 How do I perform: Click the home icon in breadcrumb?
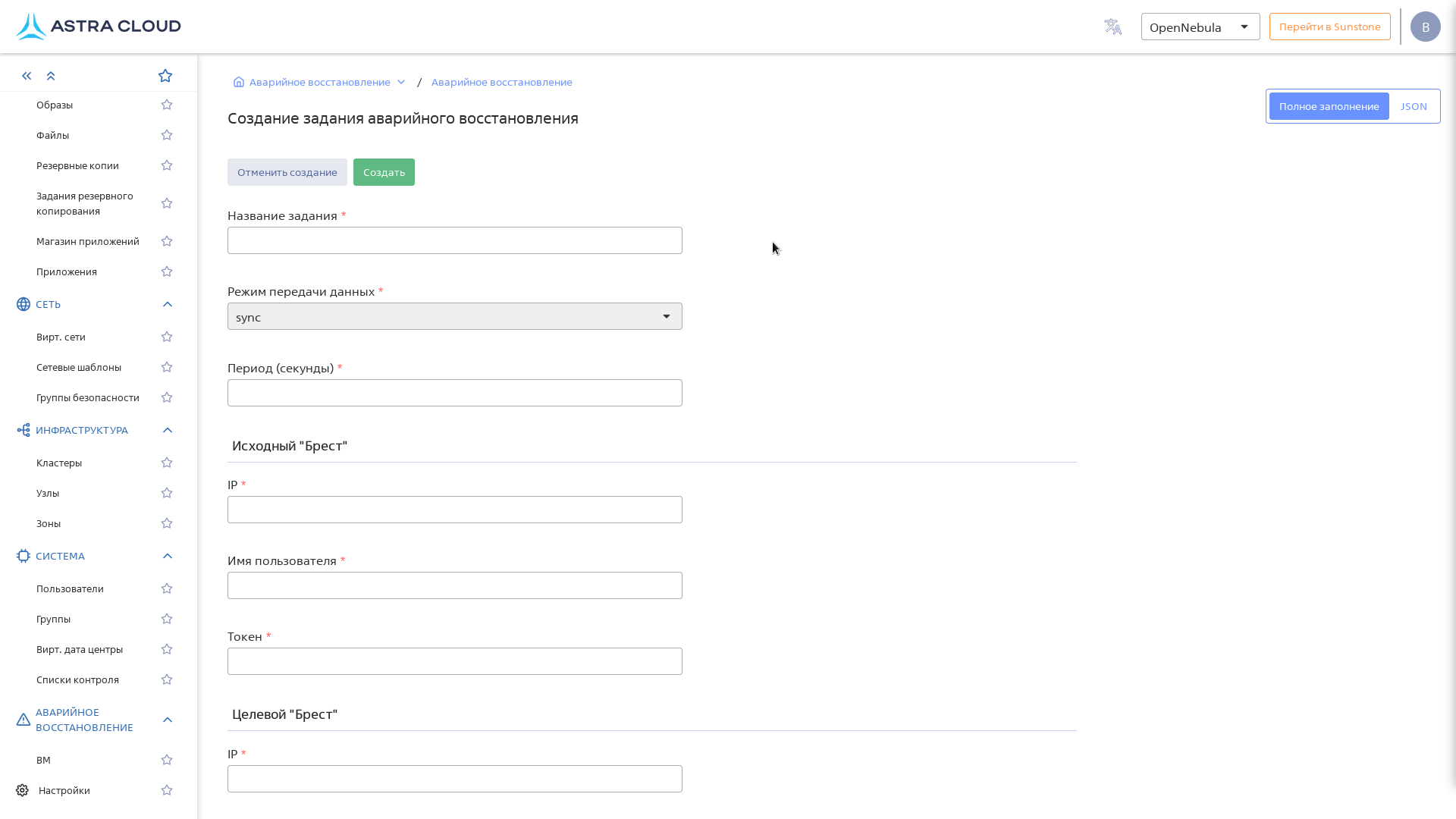(x=239, y=82)
